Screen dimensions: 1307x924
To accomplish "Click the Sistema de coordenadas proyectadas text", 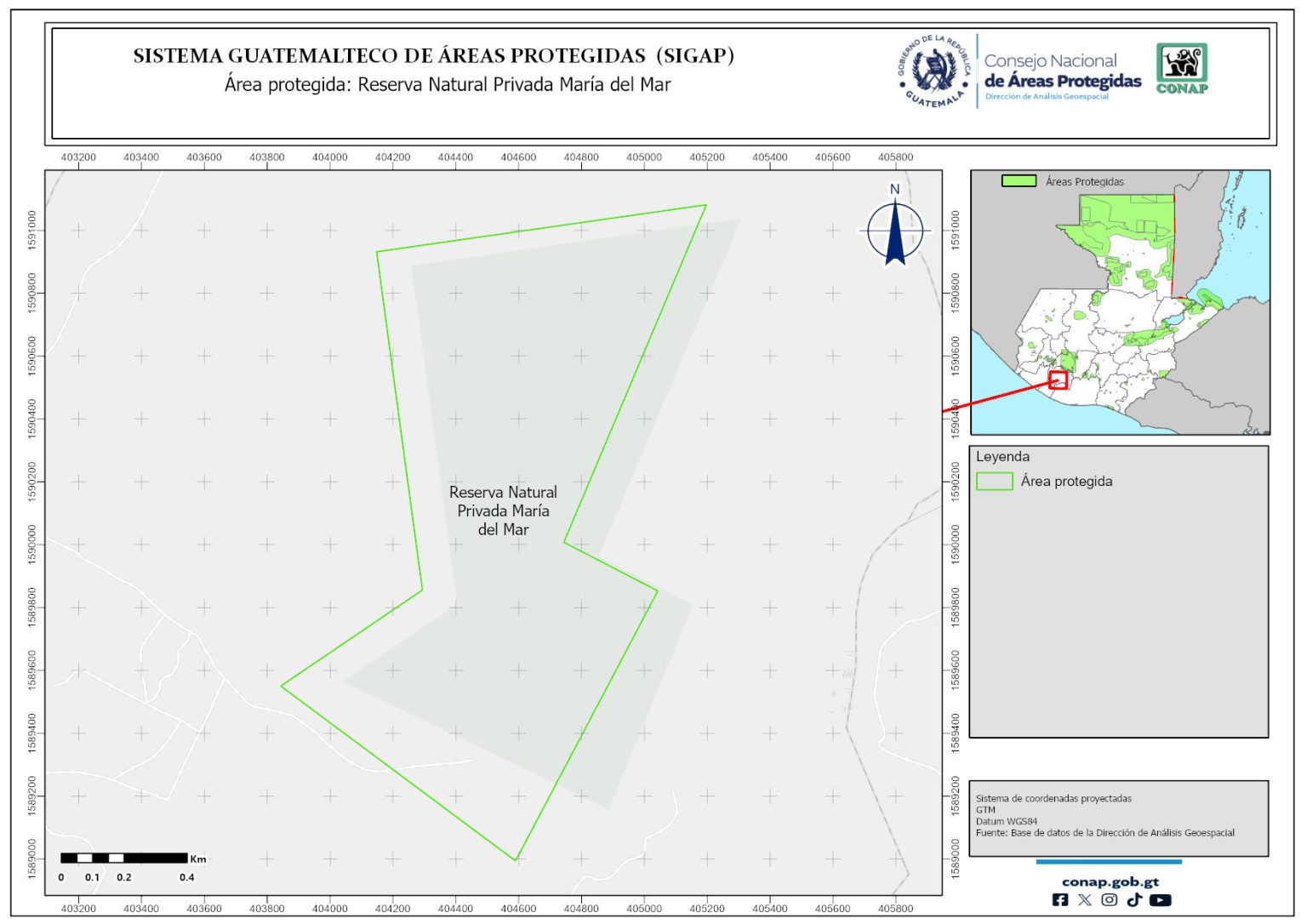I will point(1053,799).
